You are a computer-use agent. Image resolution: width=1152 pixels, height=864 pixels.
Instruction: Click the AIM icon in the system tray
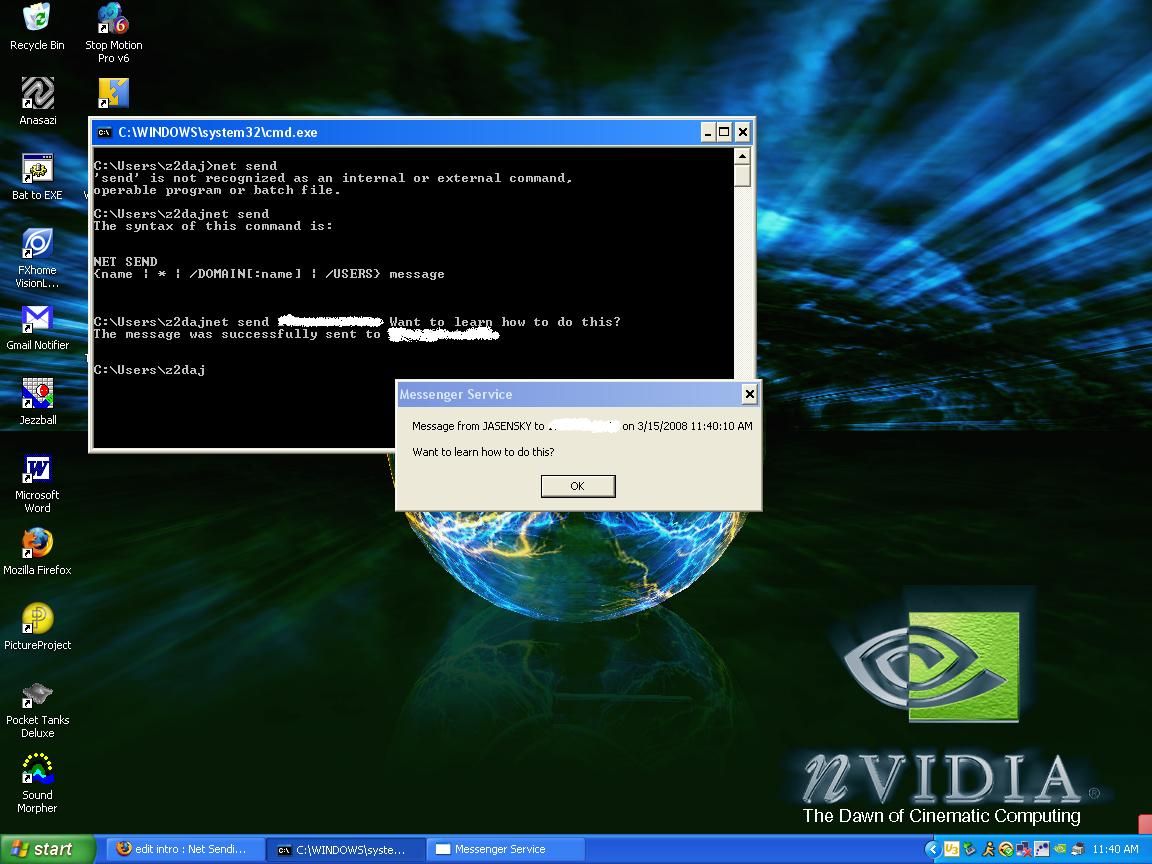point(987,849)
